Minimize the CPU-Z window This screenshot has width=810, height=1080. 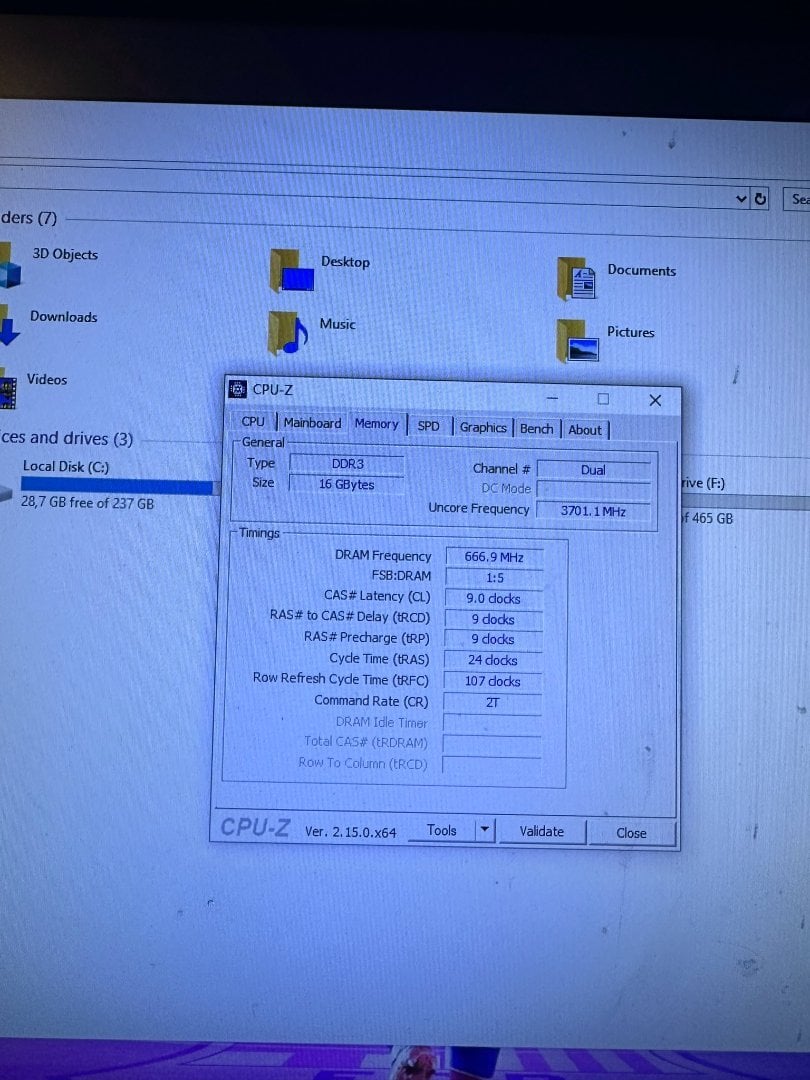552,398
